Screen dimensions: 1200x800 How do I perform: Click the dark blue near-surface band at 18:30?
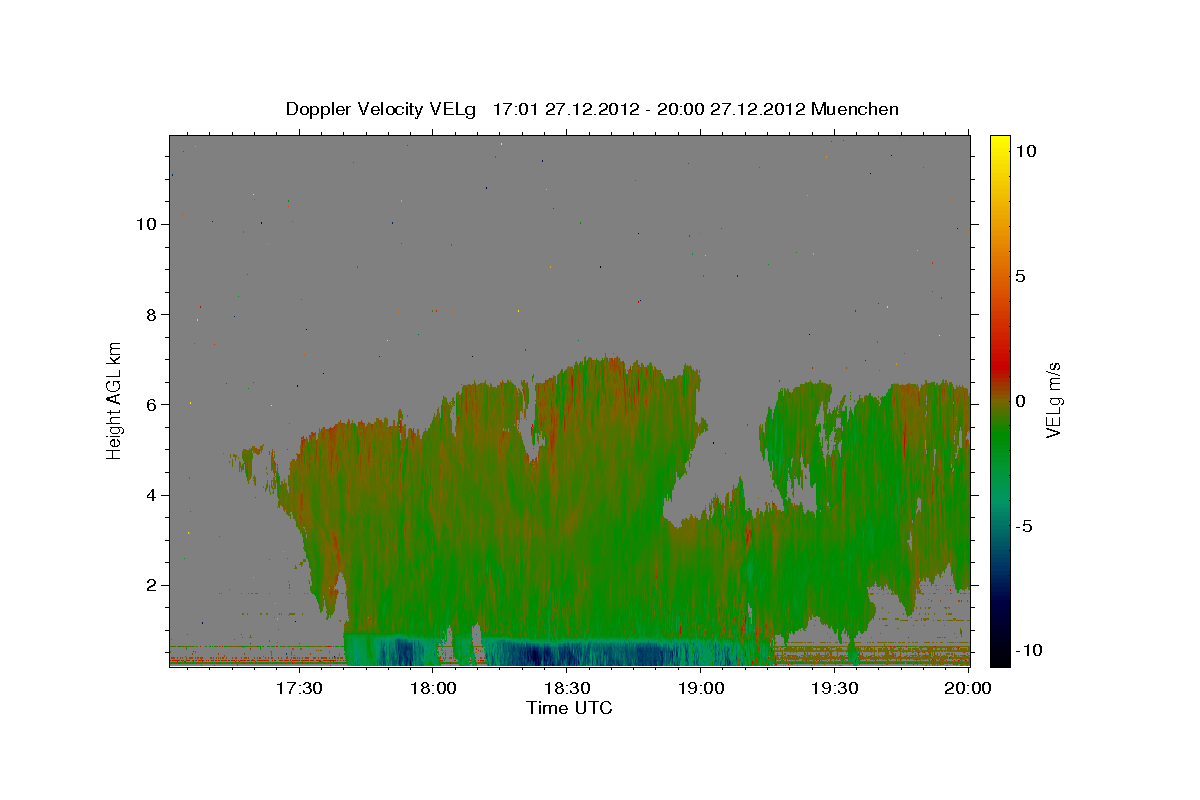[x=567, y=654]
